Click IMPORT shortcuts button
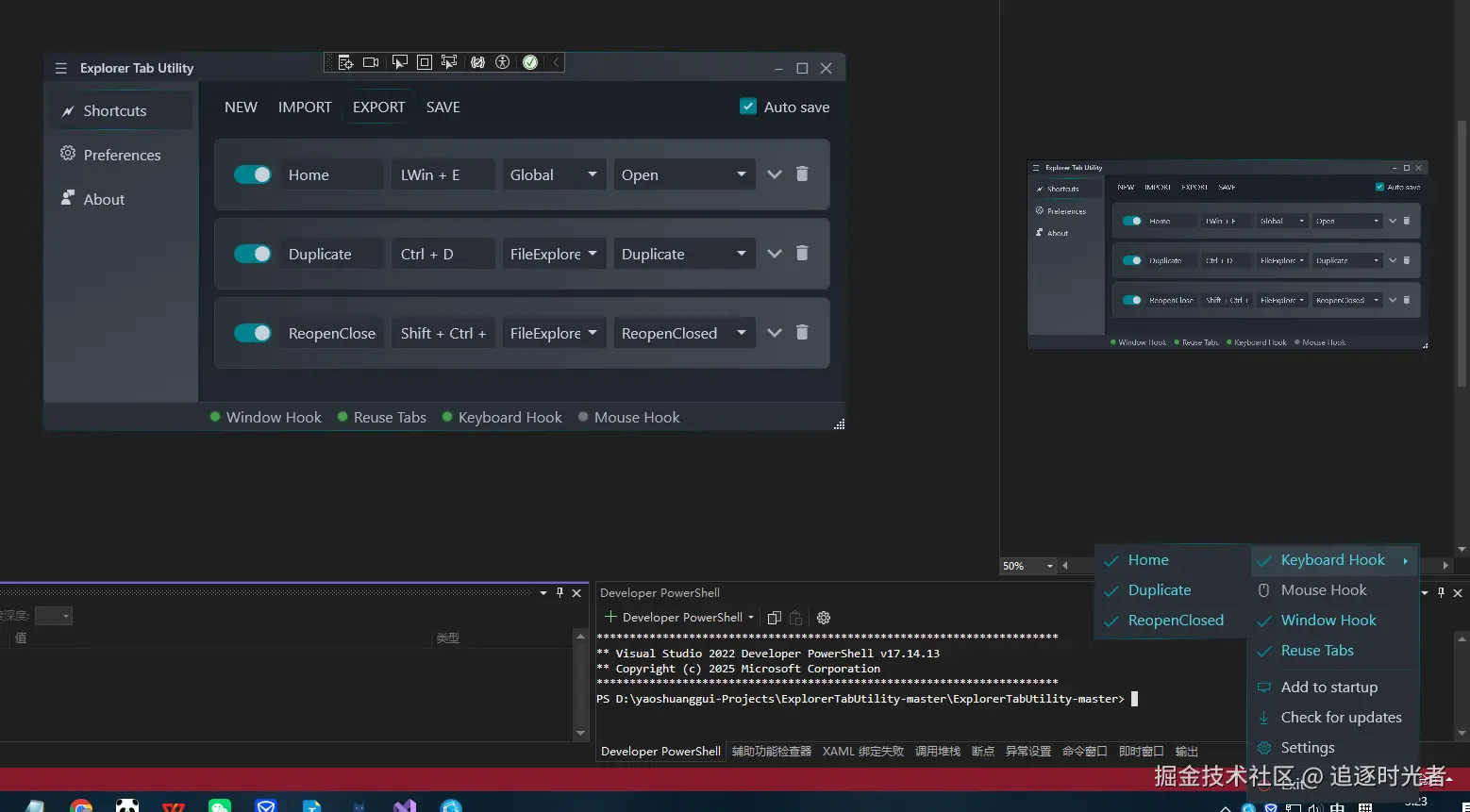 (x=305, y=107)
